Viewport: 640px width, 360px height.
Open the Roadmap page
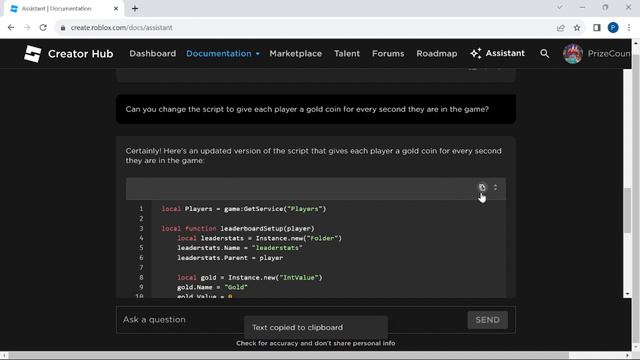point(437,53)
